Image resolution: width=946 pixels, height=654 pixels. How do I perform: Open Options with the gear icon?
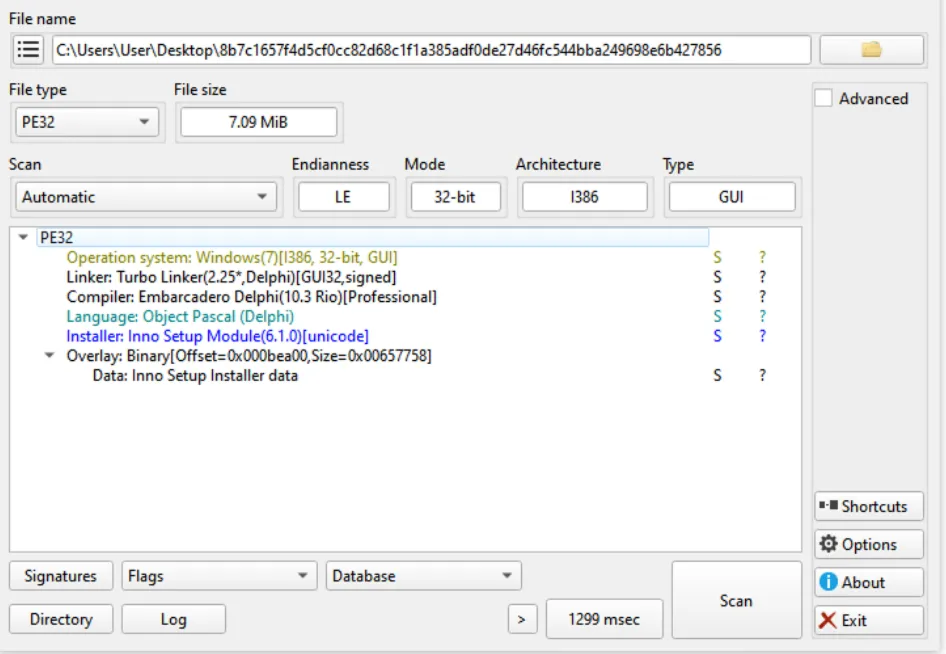(868, 544)
